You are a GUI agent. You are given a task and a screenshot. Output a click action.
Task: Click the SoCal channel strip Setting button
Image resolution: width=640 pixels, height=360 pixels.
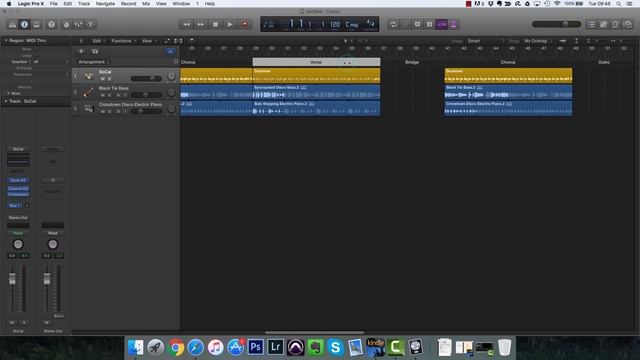pyautogui.click(x=18, y=149)
